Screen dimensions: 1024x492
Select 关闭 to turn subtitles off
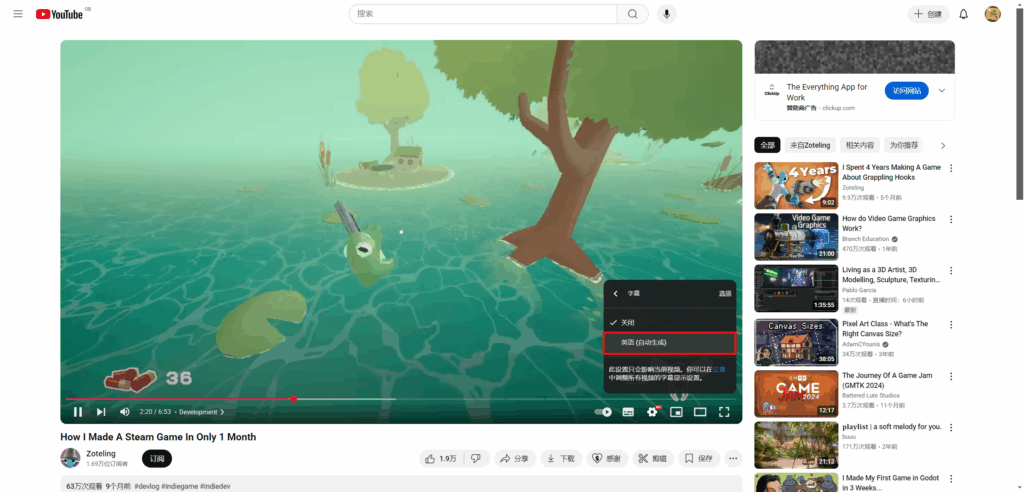tap(669, 323)
